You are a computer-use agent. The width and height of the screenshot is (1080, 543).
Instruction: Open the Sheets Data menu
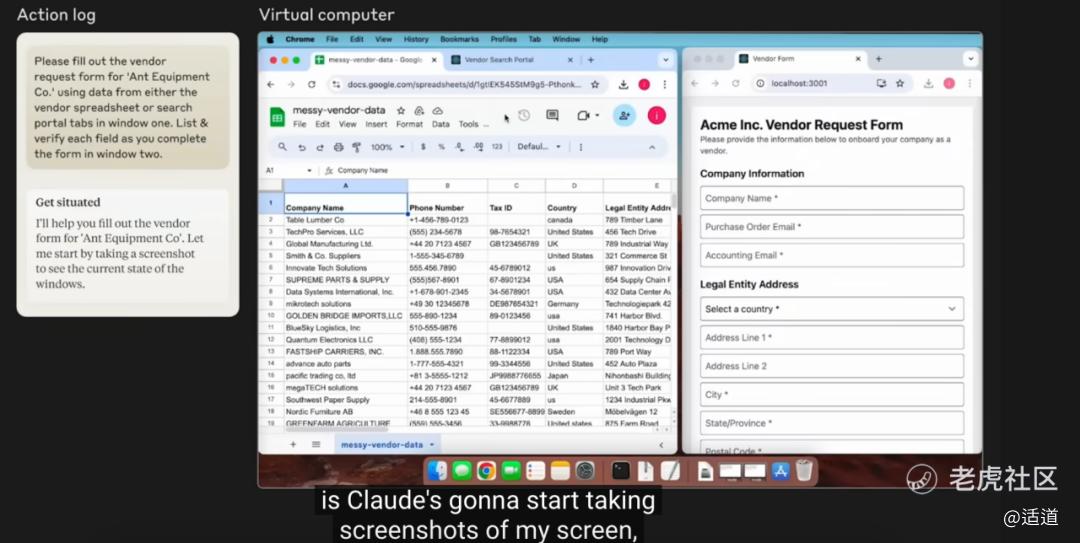pos(441,124)
